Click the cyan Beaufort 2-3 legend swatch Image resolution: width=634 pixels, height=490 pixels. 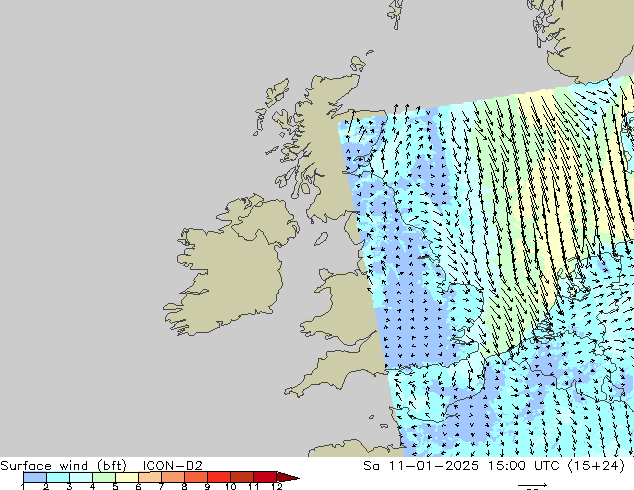coord(58,477)
